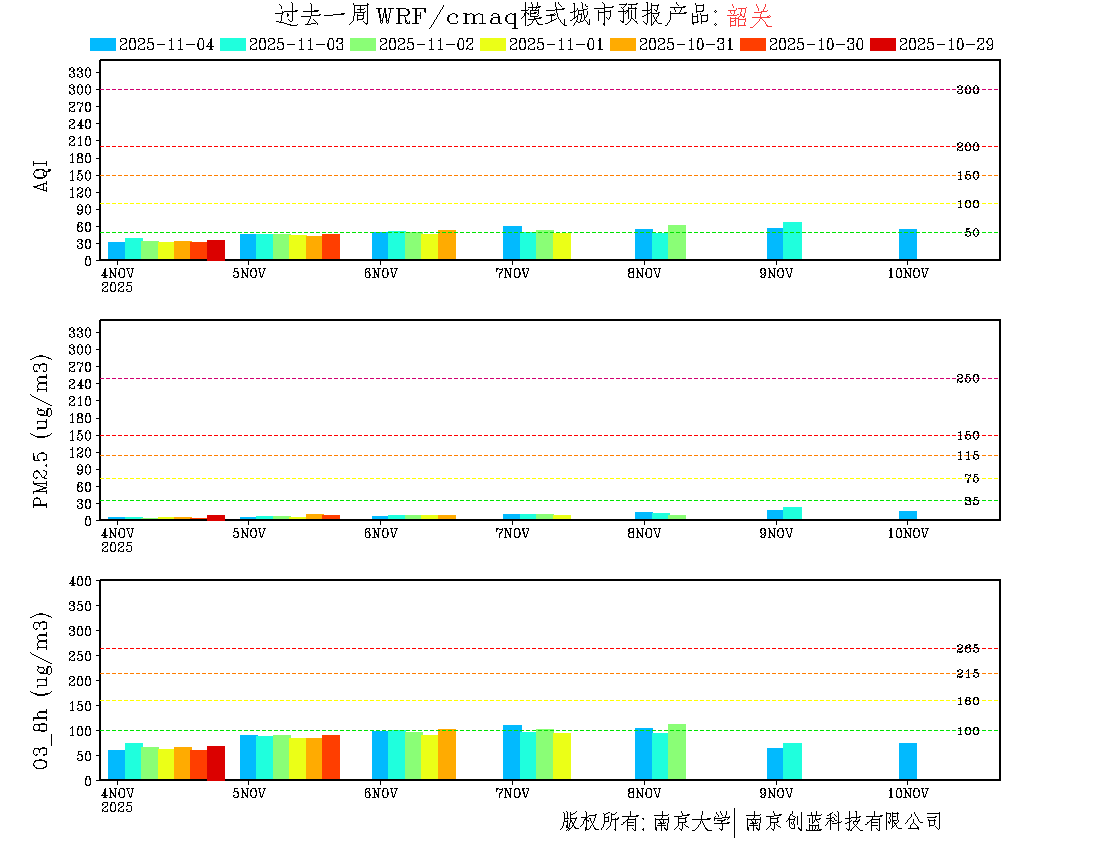The height and width of the screenshot is (850, 1100).
Task: Click the 2025-11-04 blue legend swatch
Action: pyautogui.click(x=103, y=44)
